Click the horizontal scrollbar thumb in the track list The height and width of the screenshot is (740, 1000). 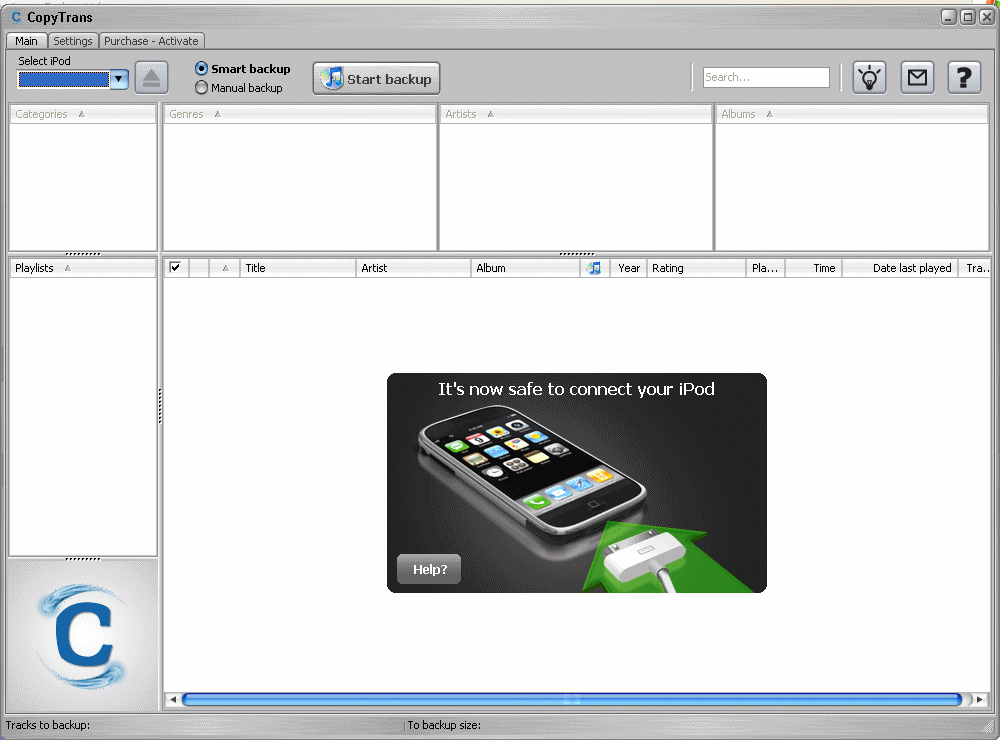pos(572,699)
